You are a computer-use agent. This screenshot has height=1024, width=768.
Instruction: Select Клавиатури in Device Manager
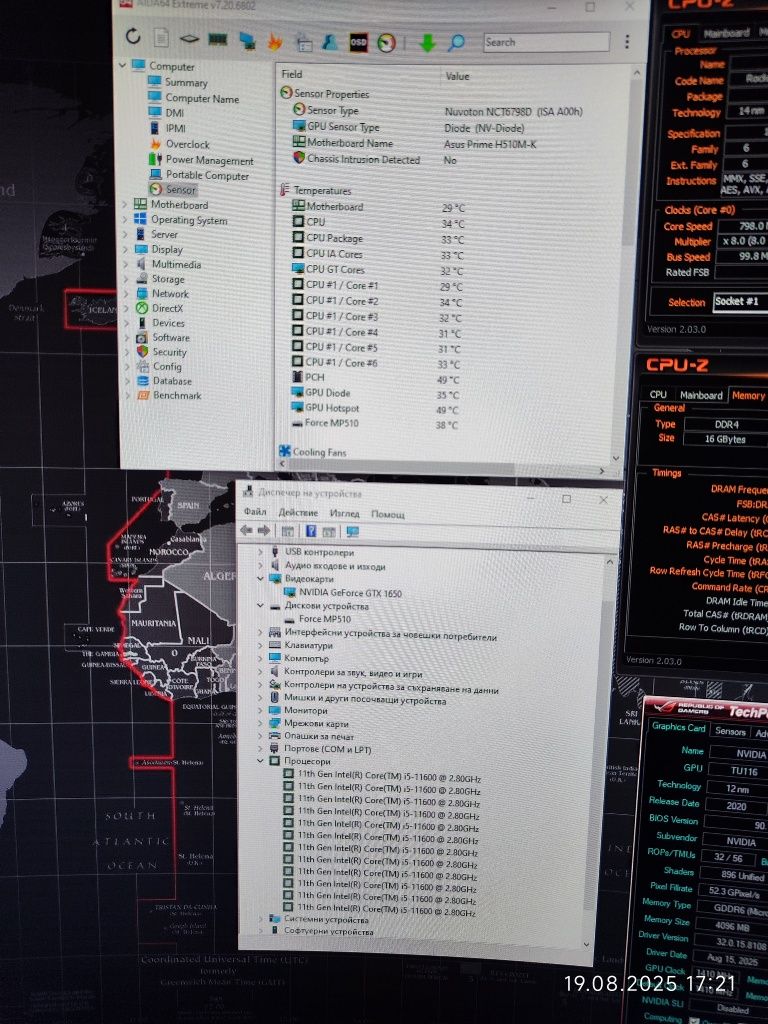(308, 645)
